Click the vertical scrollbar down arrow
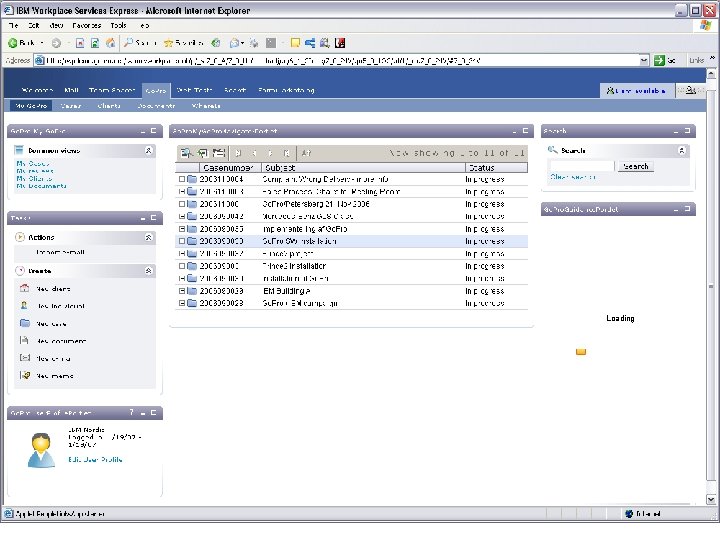Screen dimensions: 720x540 pyautogui.click(x=711, y=499)
